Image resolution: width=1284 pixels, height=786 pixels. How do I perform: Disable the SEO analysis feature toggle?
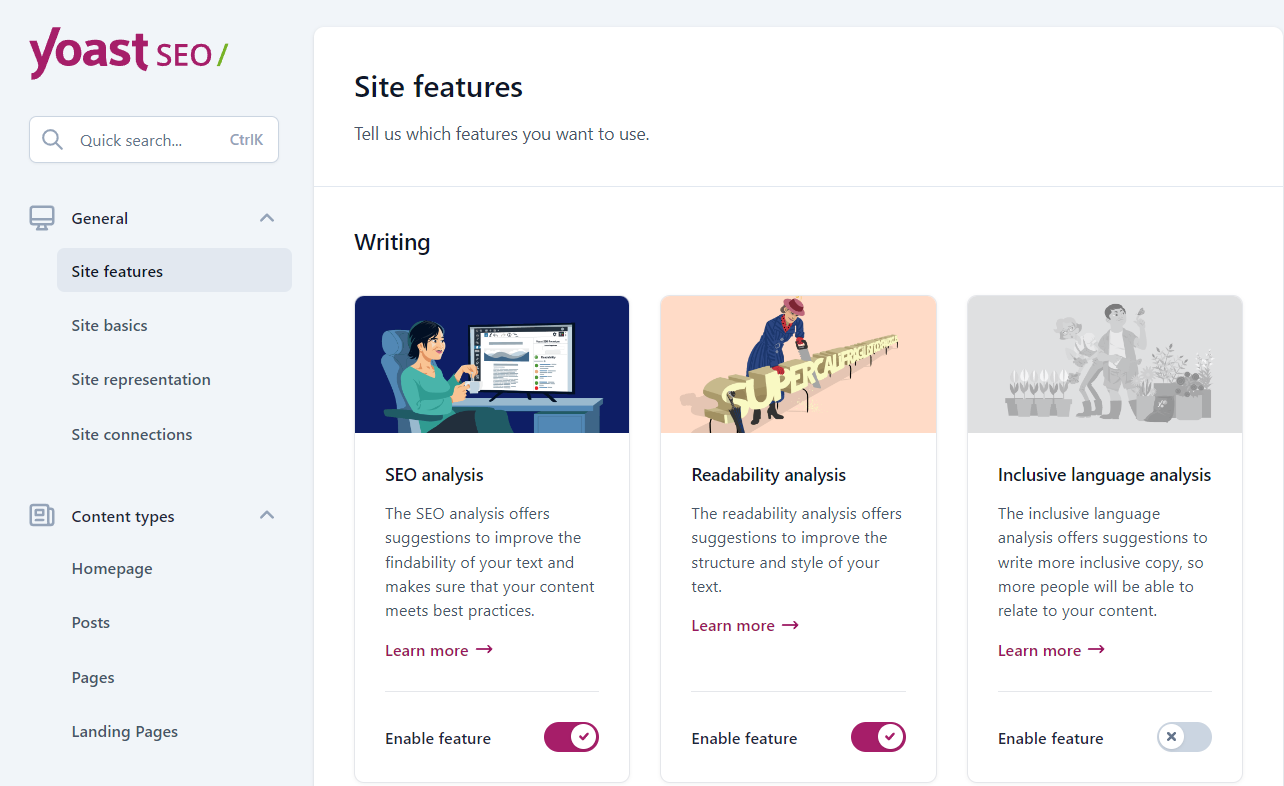(571, 737)
